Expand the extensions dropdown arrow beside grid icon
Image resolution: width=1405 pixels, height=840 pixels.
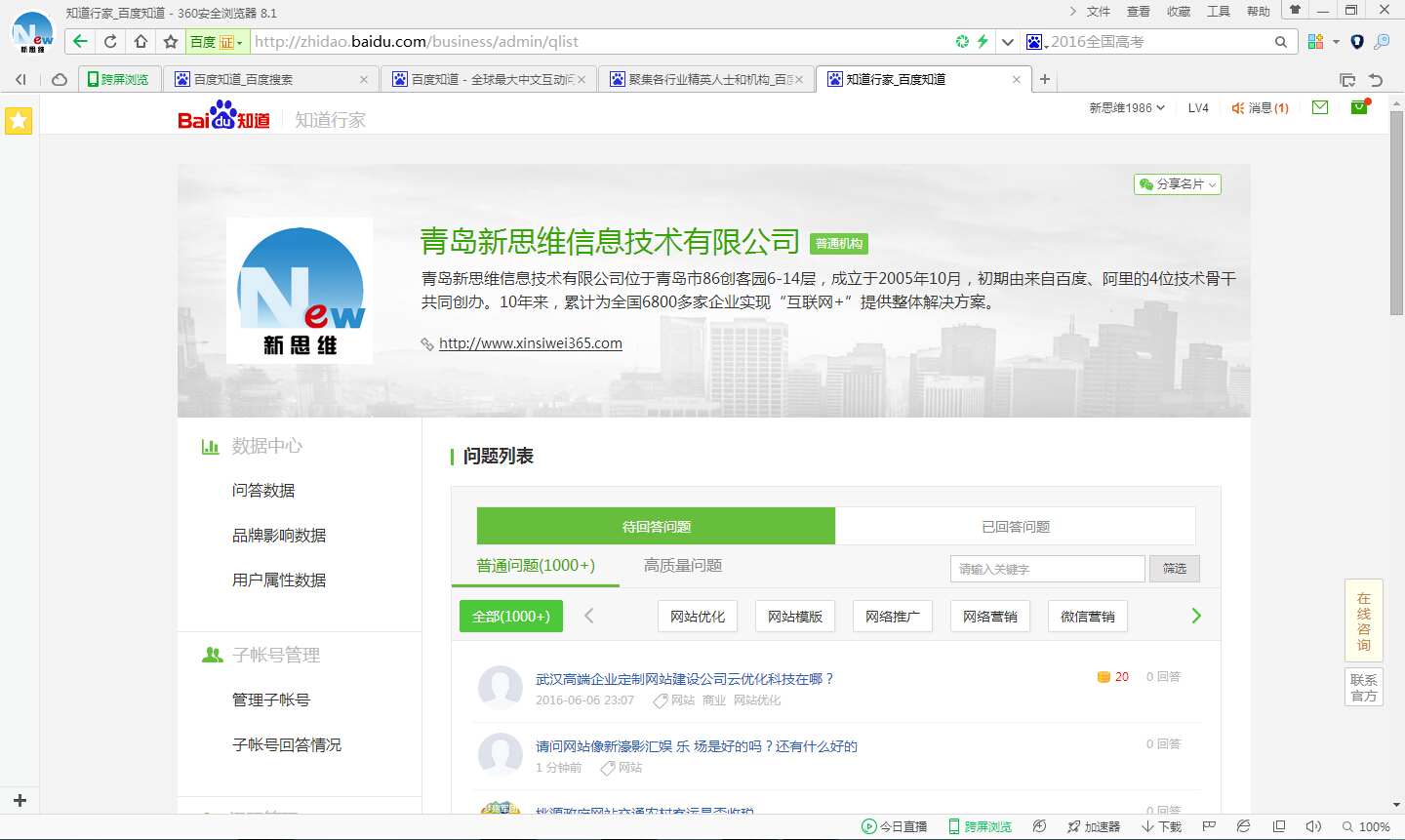click(x=1336, y=42)
